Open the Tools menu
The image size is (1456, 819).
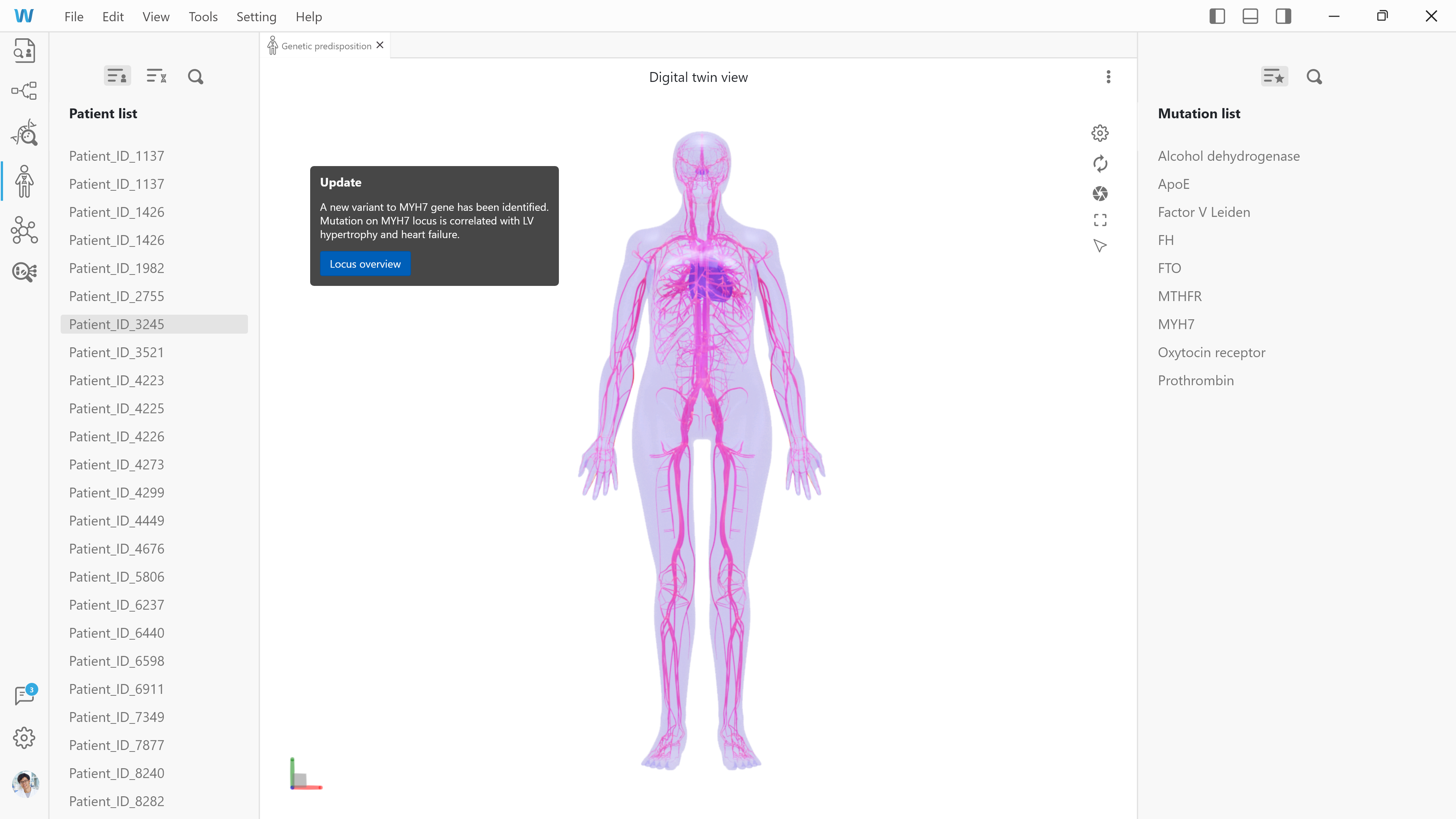[x=203, y=17]
